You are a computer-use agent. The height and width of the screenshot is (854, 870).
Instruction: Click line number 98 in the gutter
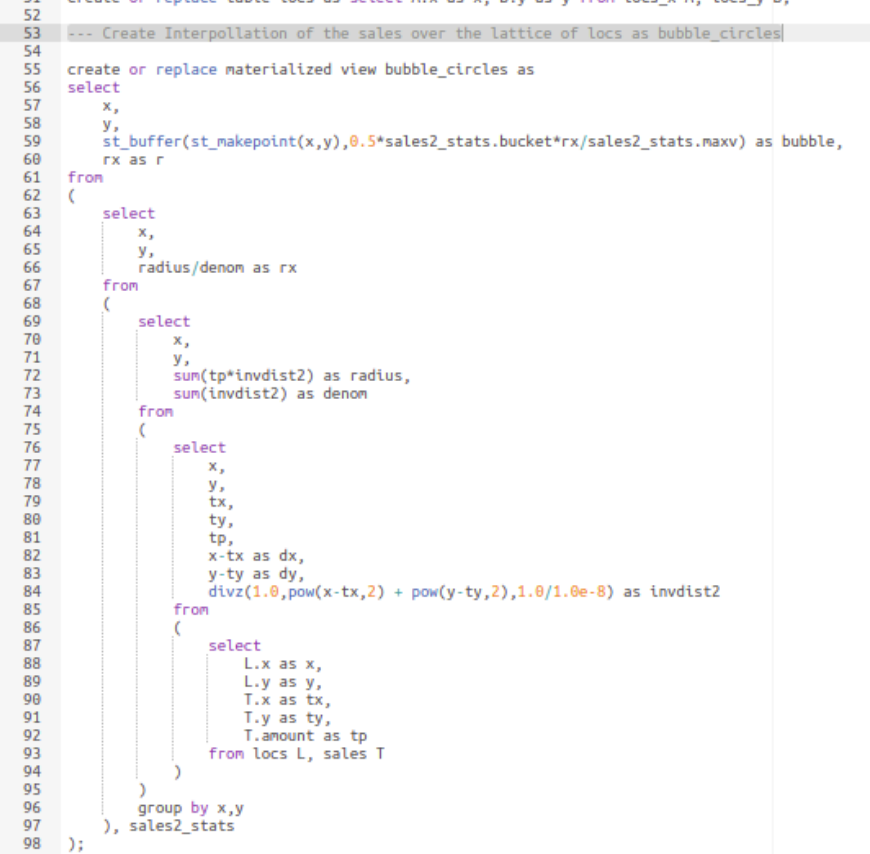click(30, 843)
